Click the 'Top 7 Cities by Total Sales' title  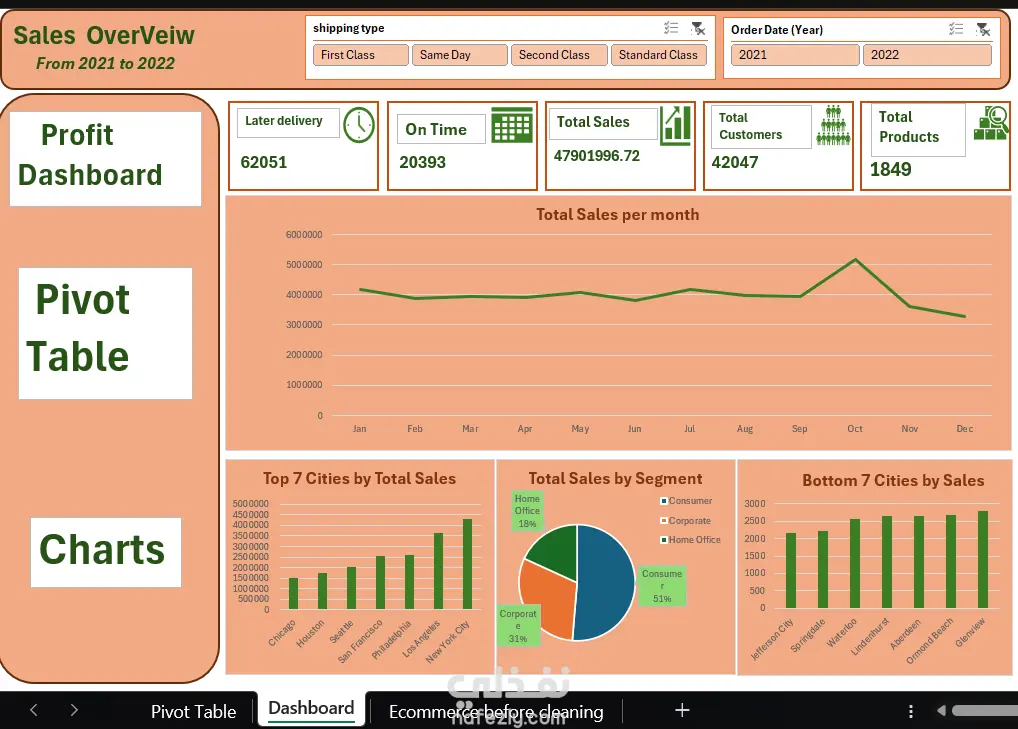coord(359,479)
